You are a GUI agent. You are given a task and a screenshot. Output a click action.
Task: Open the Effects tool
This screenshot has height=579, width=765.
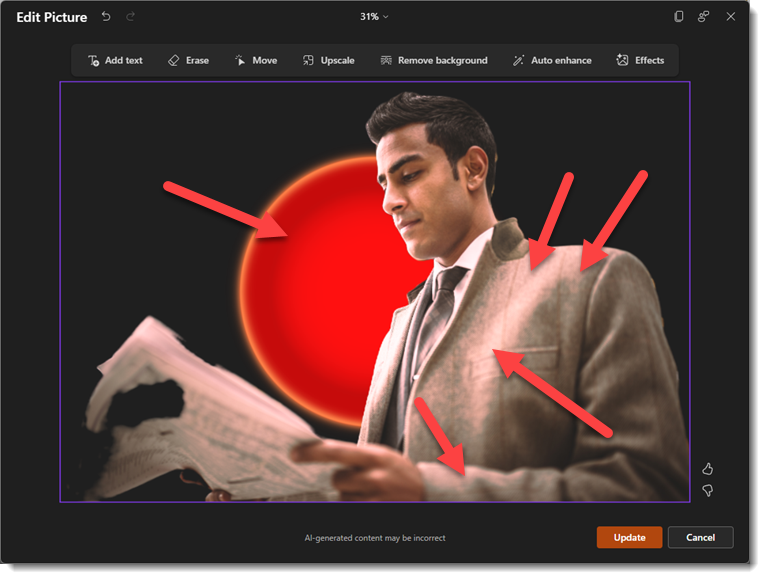click(640, 61)
